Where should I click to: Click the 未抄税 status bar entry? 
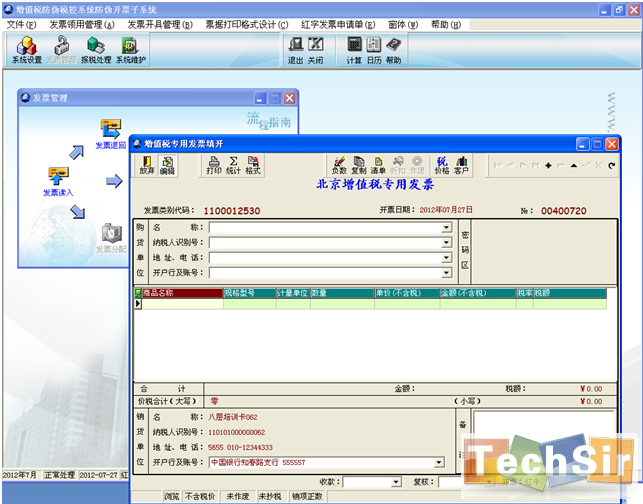pos(269,497)
